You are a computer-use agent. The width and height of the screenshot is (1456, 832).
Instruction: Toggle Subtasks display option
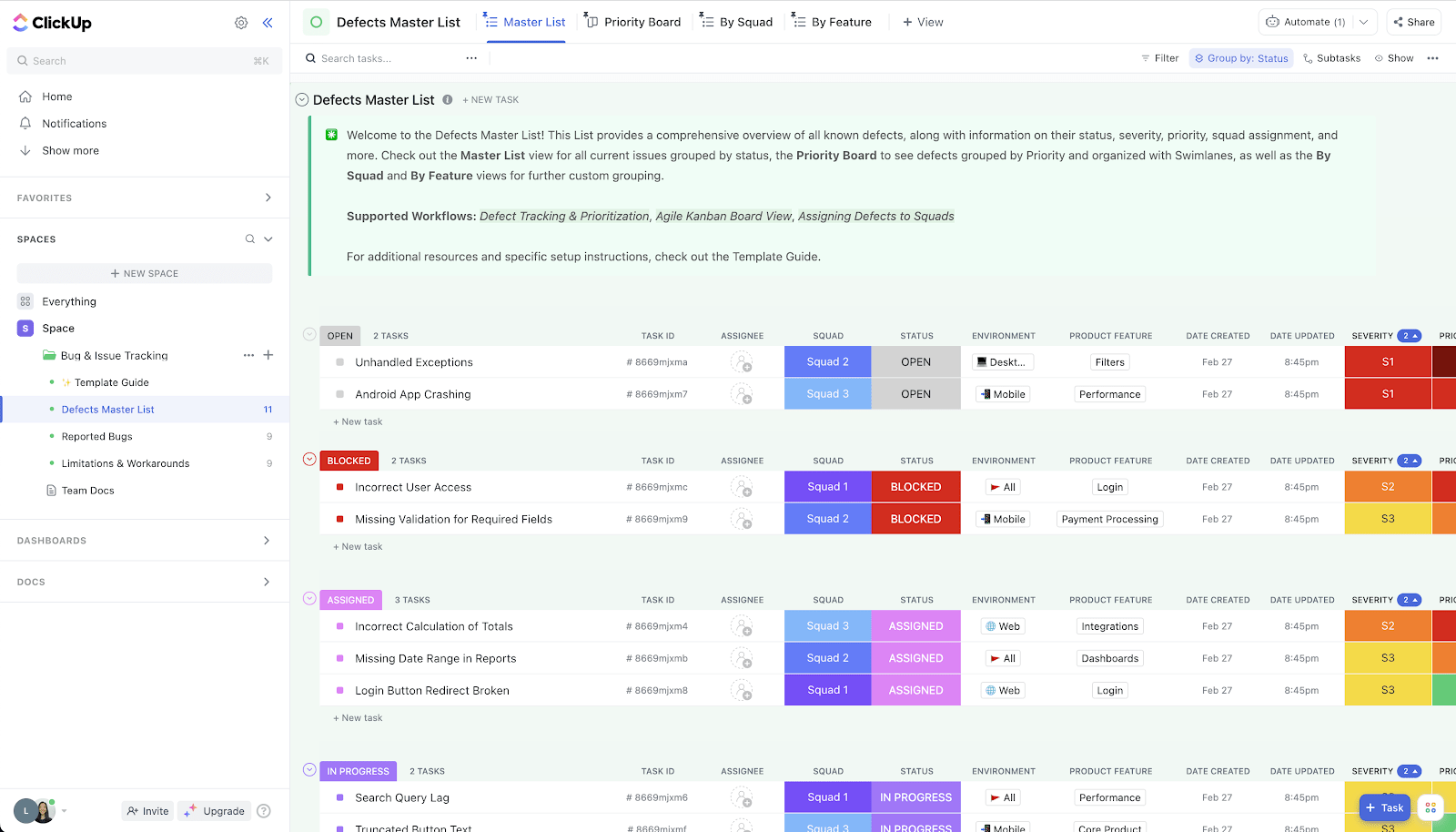pos(1331,58)
